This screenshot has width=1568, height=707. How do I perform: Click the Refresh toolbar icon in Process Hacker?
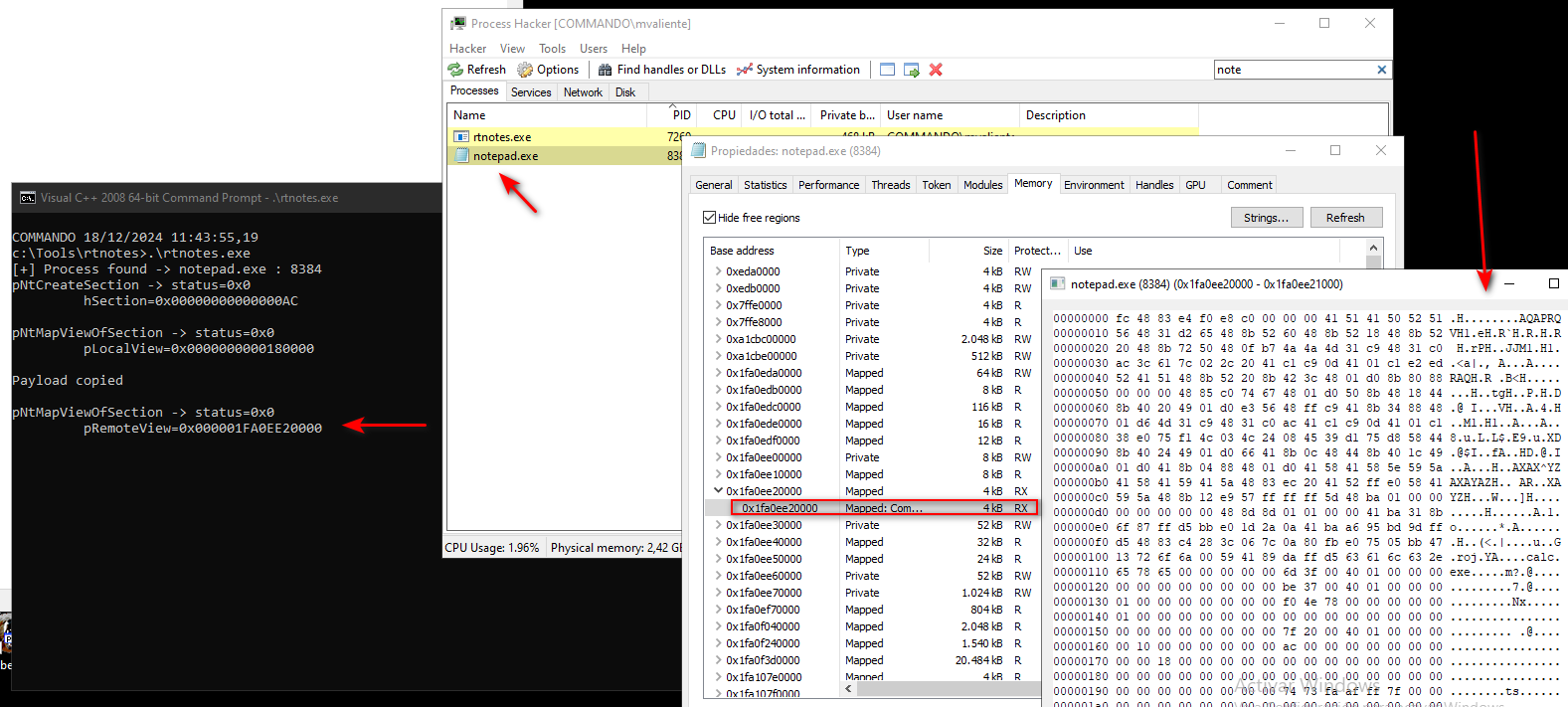[455, 70]
